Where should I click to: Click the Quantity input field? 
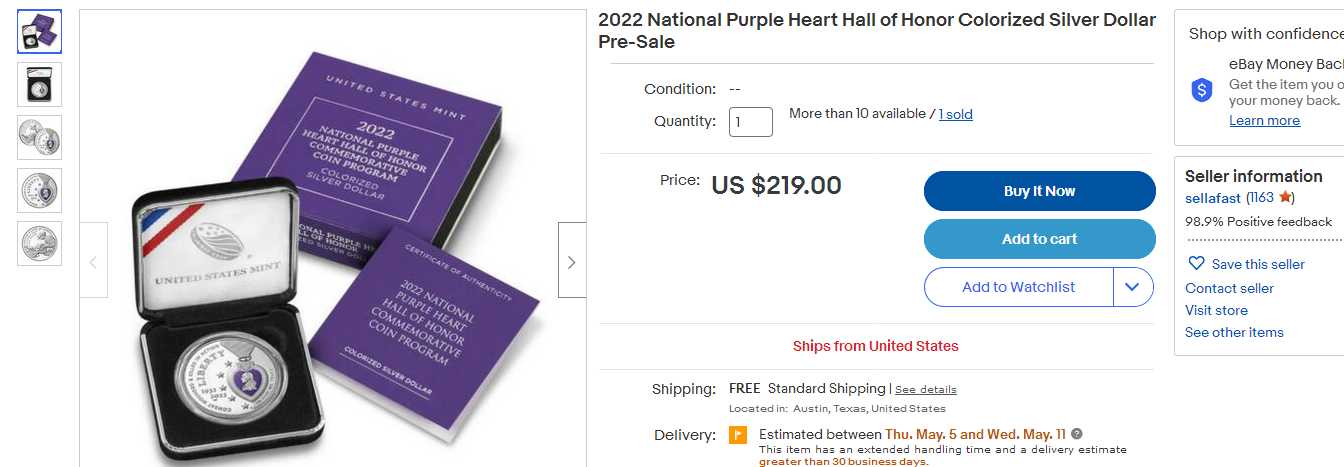[x=750, y=122]
